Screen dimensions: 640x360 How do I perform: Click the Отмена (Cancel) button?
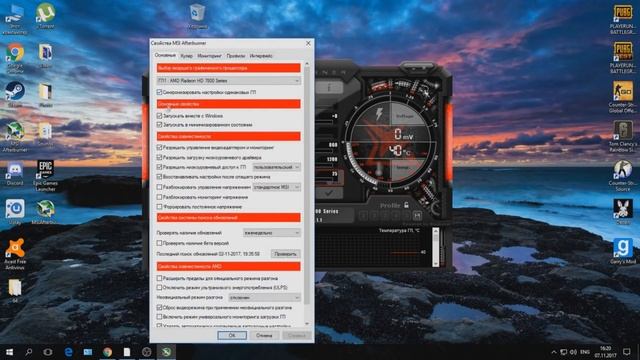pos(264,336)
